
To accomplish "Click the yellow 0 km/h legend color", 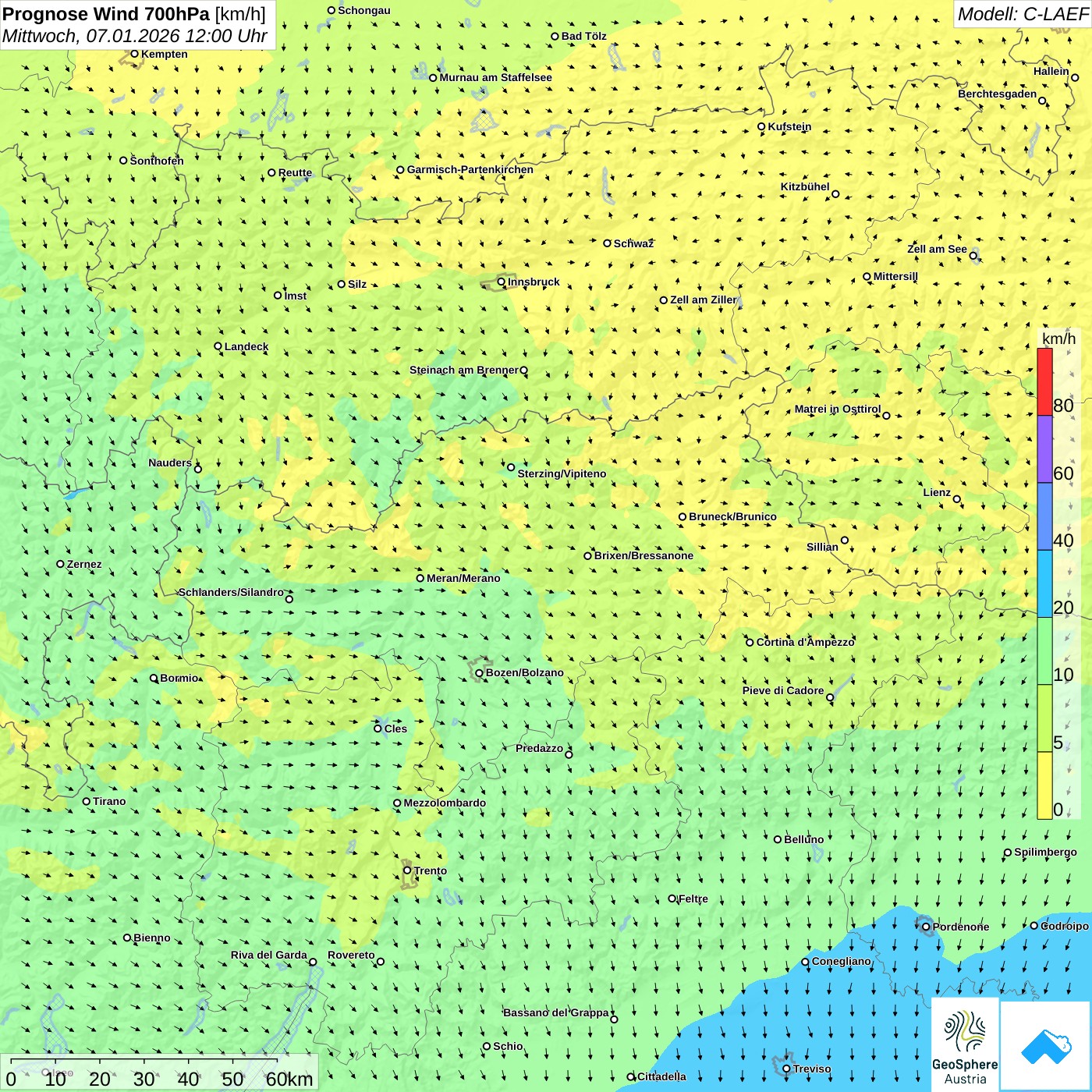I will point(1044,785).
